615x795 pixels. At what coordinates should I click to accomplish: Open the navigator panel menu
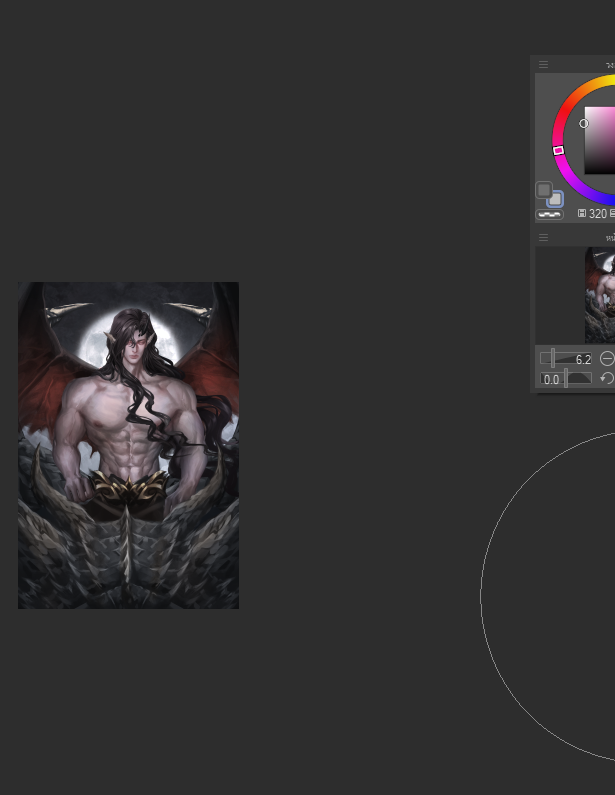[544, 237]
